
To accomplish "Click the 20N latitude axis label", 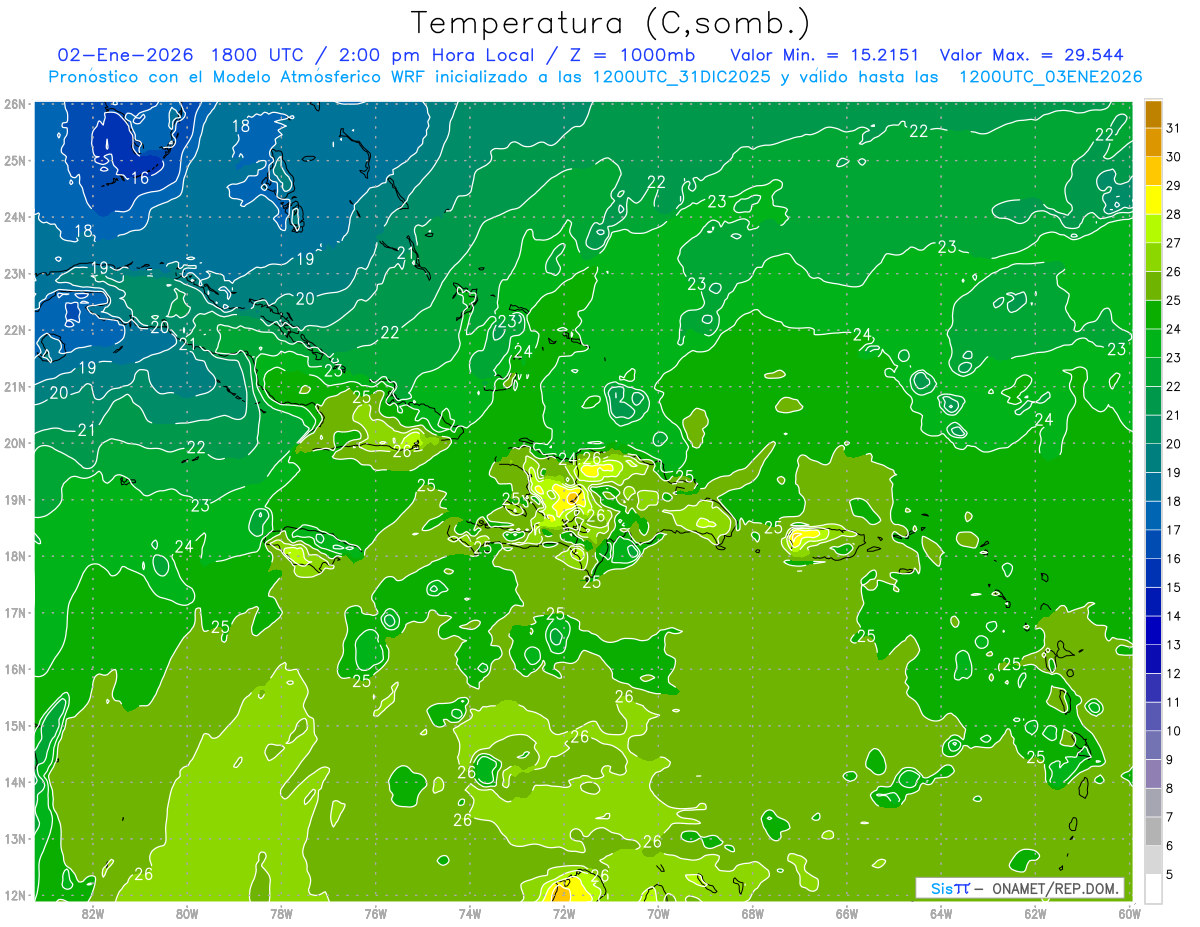I will point(15,443).
